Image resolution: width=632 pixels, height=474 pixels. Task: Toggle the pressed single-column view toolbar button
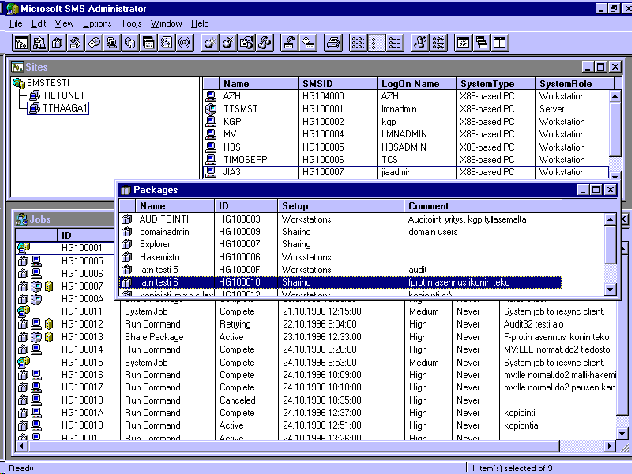coord(376,42)
